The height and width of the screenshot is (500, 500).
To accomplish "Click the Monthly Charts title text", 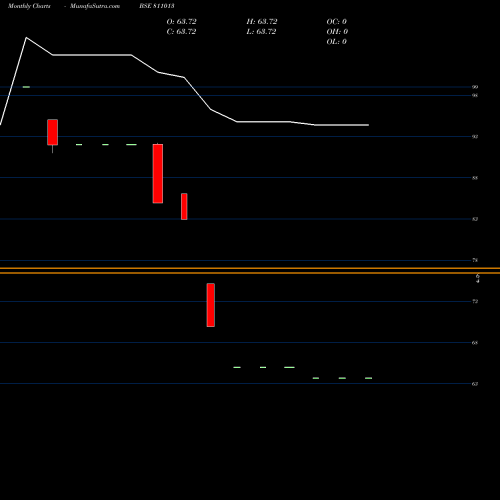I will tap(29, 6).
